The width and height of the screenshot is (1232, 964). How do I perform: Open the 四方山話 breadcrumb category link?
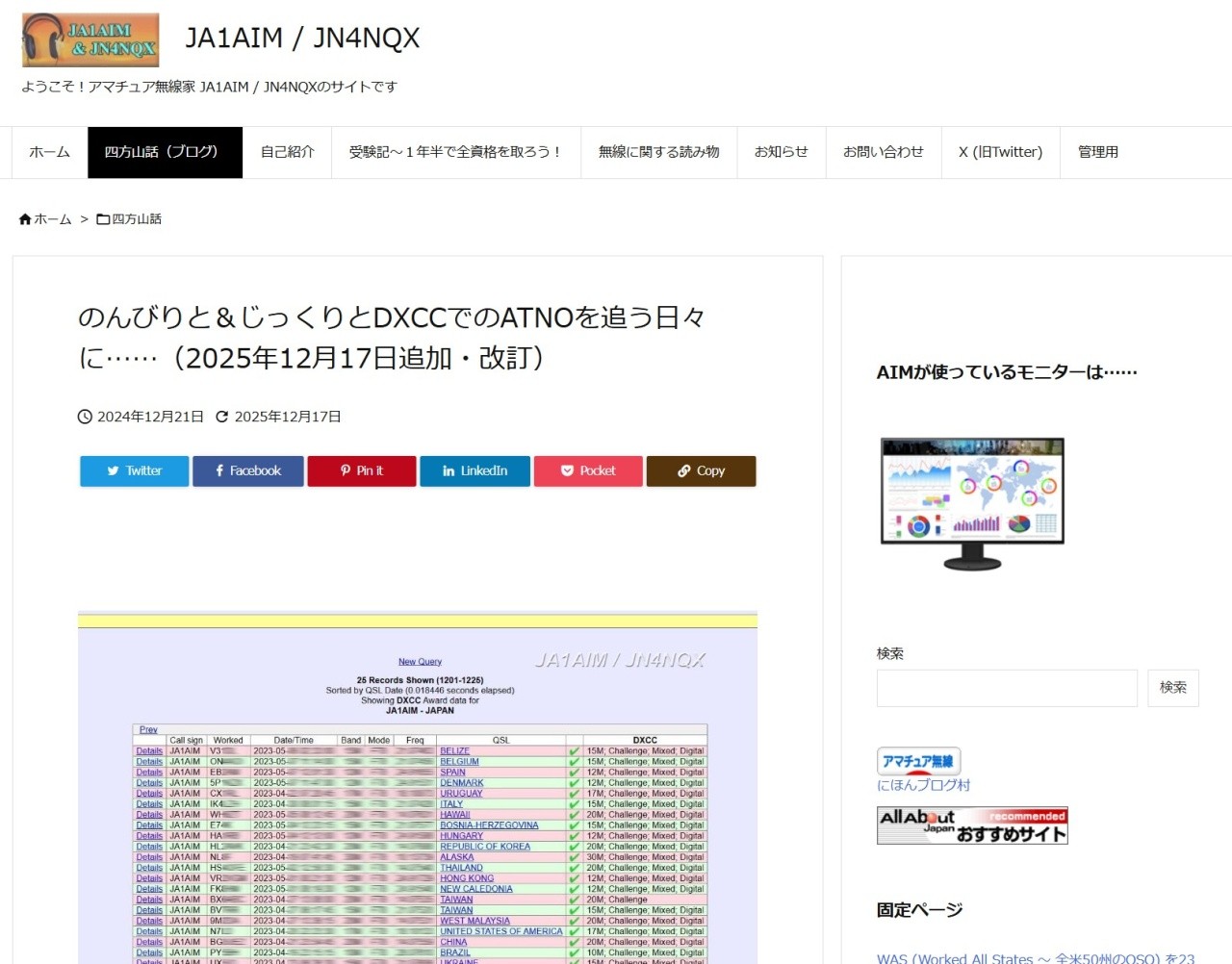click(136, 219)
